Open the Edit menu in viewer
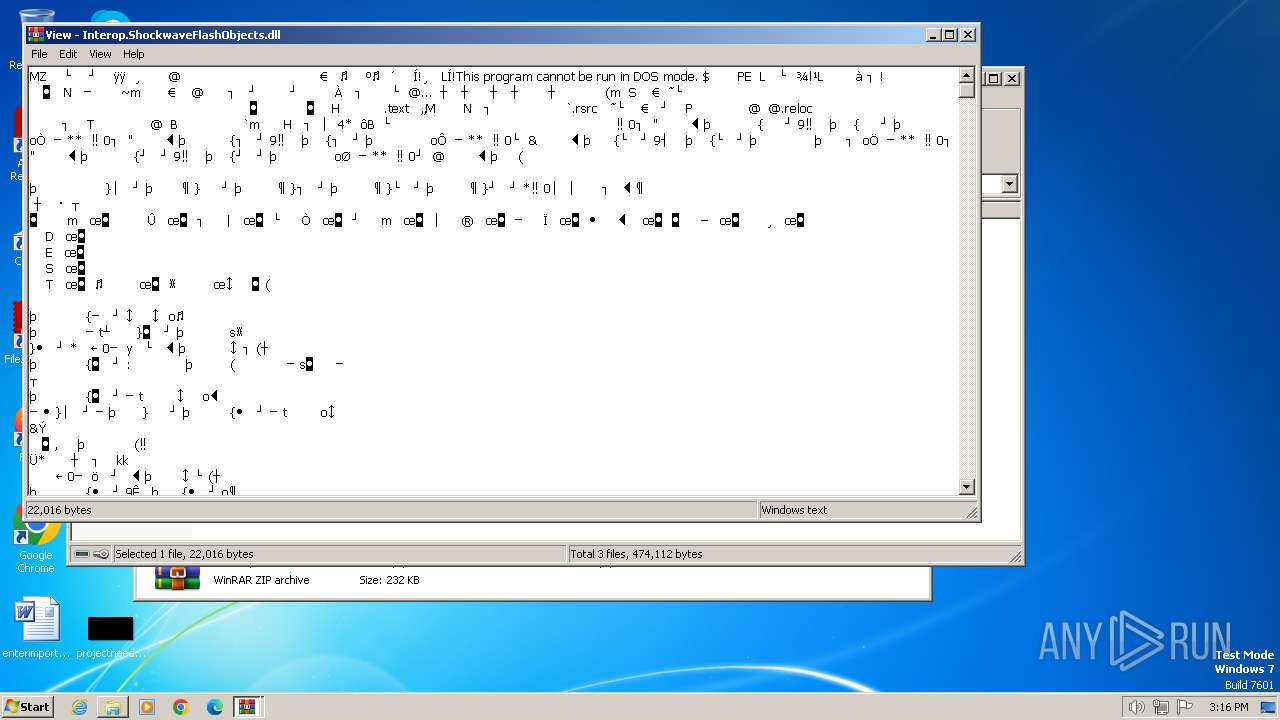 click(68, 54)
